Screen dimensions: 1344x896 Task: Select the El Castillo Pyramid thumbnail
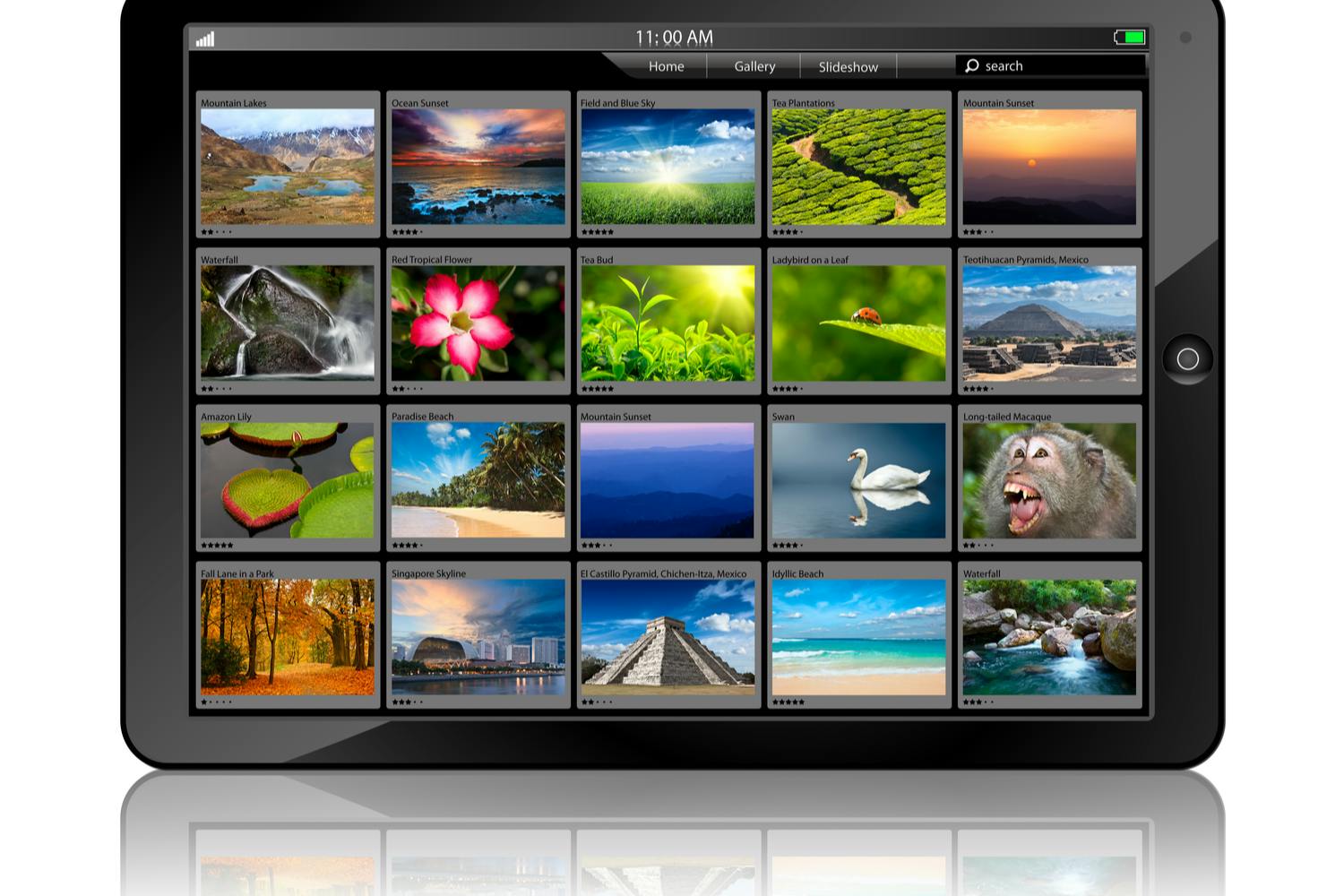pos(668,636)
